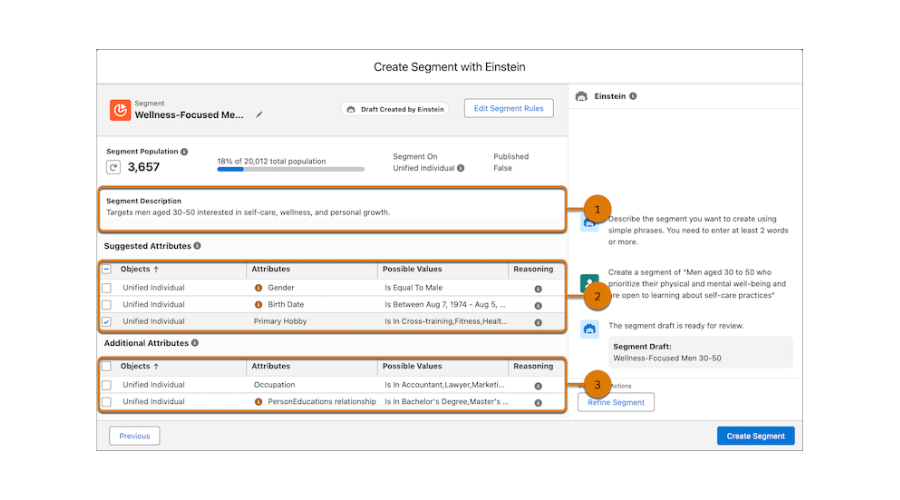Image resolution: width=900 pixels, height=500 pixels.
Task: Click Primary Hobby attribute cell
Action: coord(280,321)
